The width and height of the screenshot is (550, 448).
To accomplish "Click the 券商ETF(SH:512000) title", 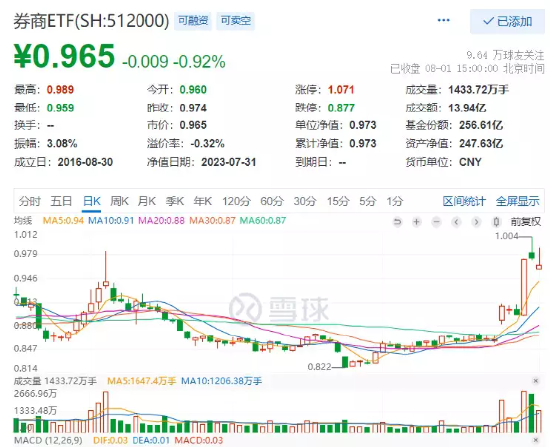I will 91,21.
